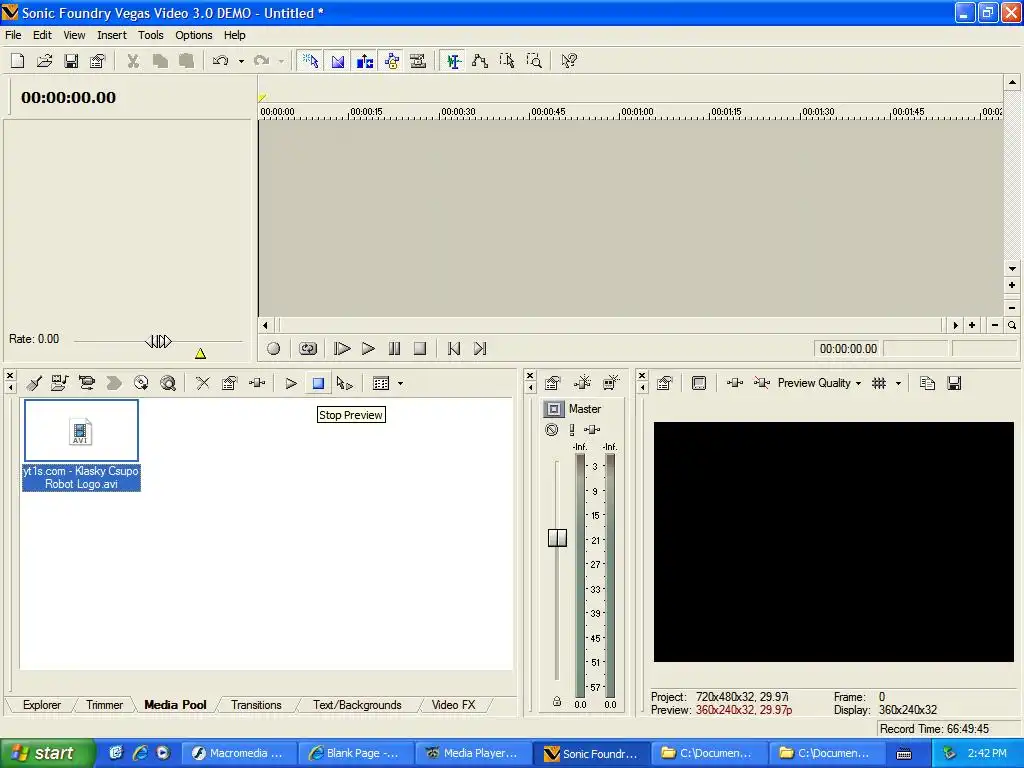Image resolution: width=1024 pixels, height=768 pixels.
Task: Click the What's This help icon
Action: 569,61
